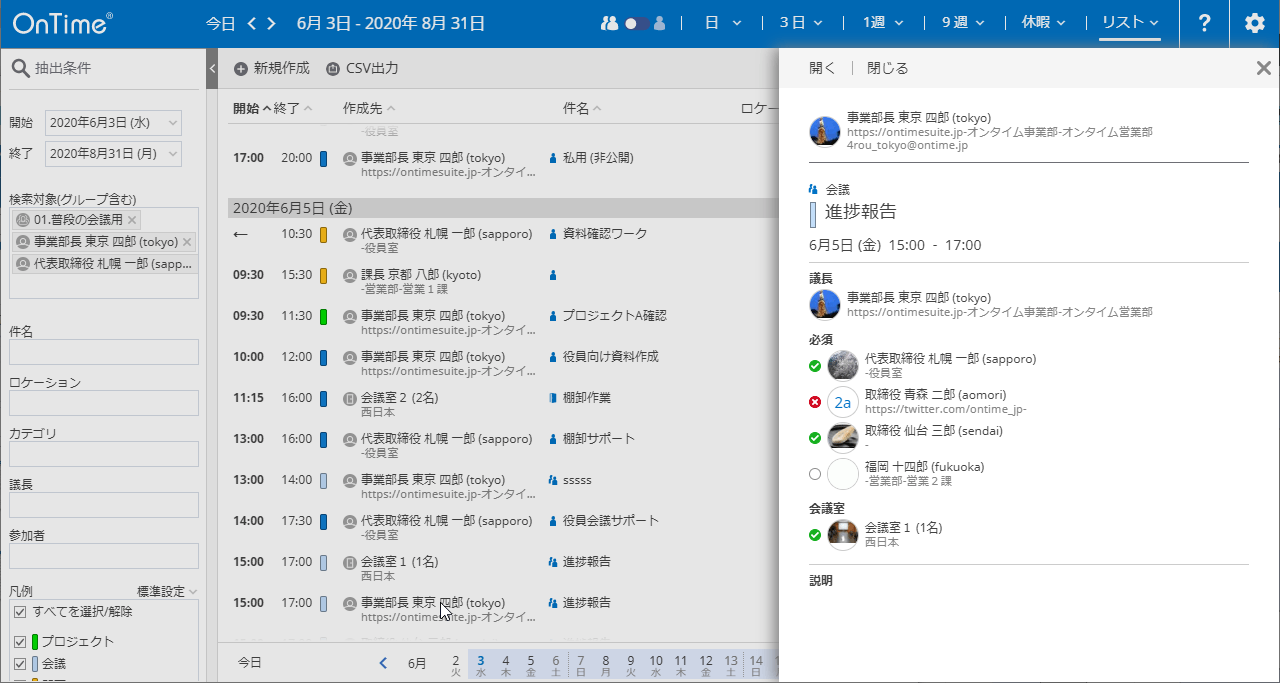Click 開く in the detail panel

[x=822, y=68]
